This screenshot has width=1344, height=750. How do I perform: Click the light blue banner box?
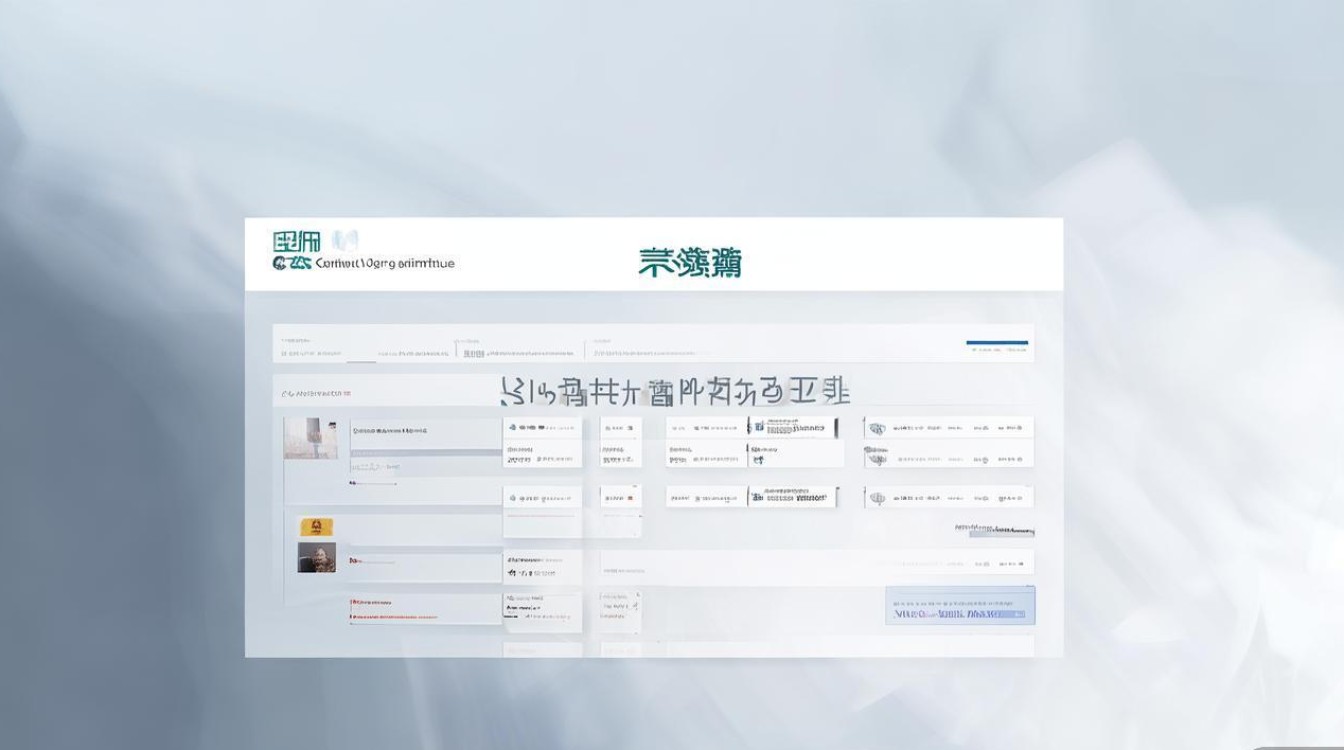[x=960, y=605]
